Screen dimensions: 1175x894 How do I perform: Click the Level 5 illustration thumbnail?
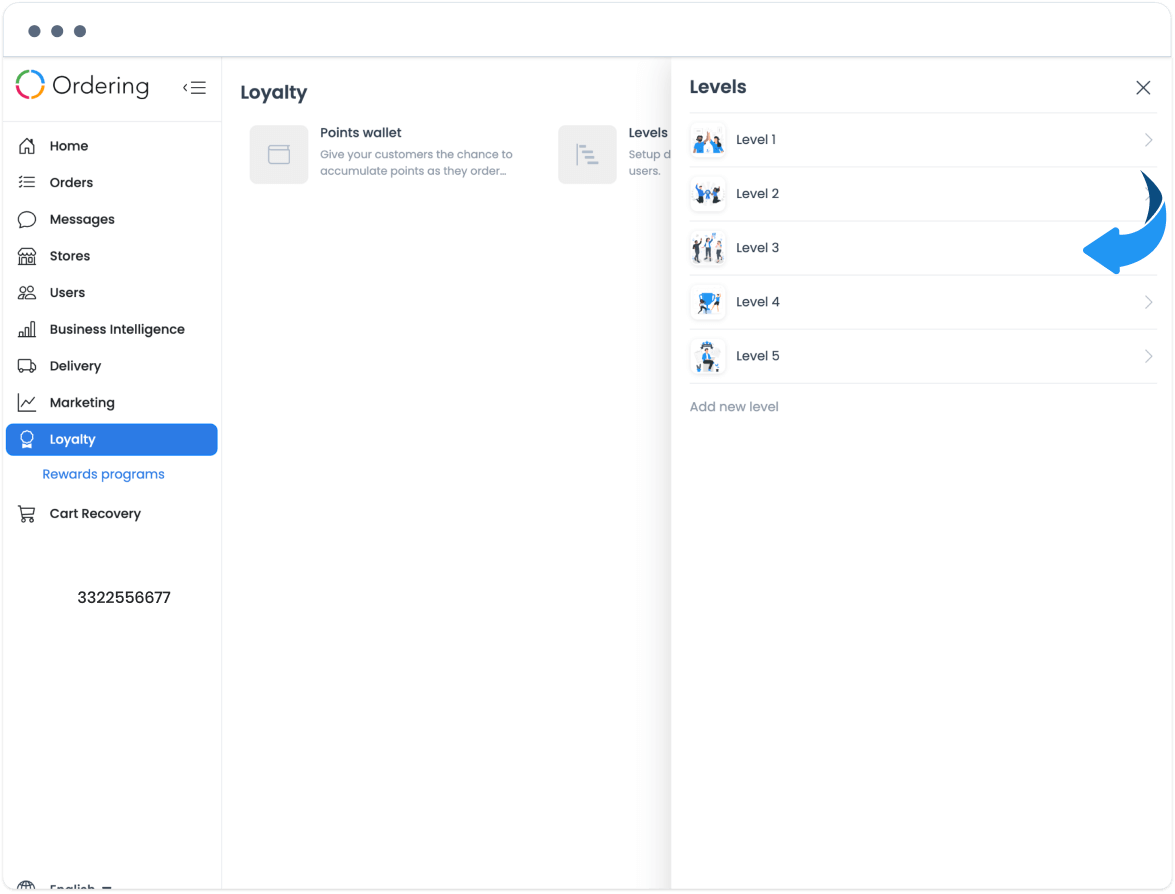click(x=707, y=356)
